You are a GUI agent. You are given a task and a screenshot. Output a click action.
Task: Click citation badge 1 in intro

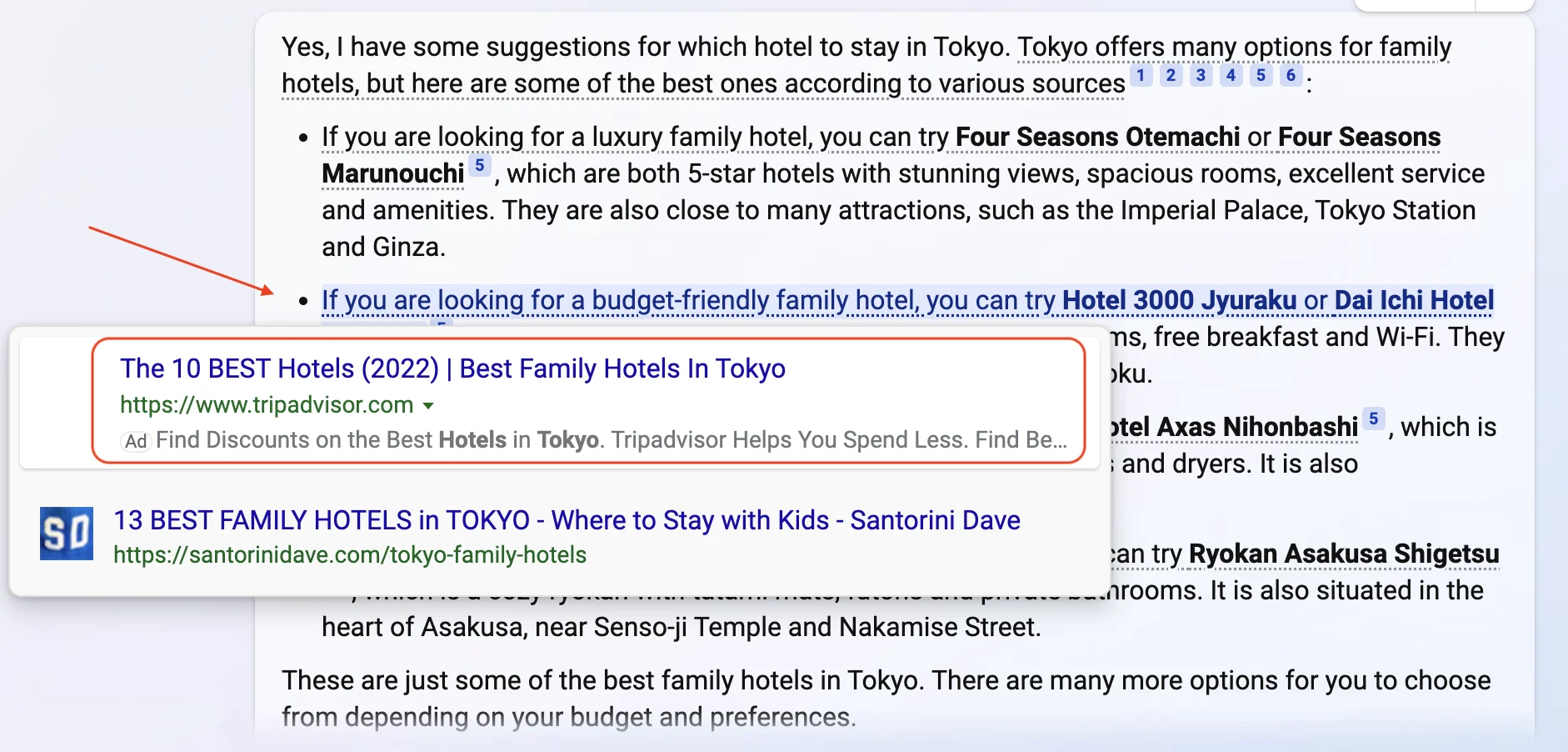[x=1141, y=76]
